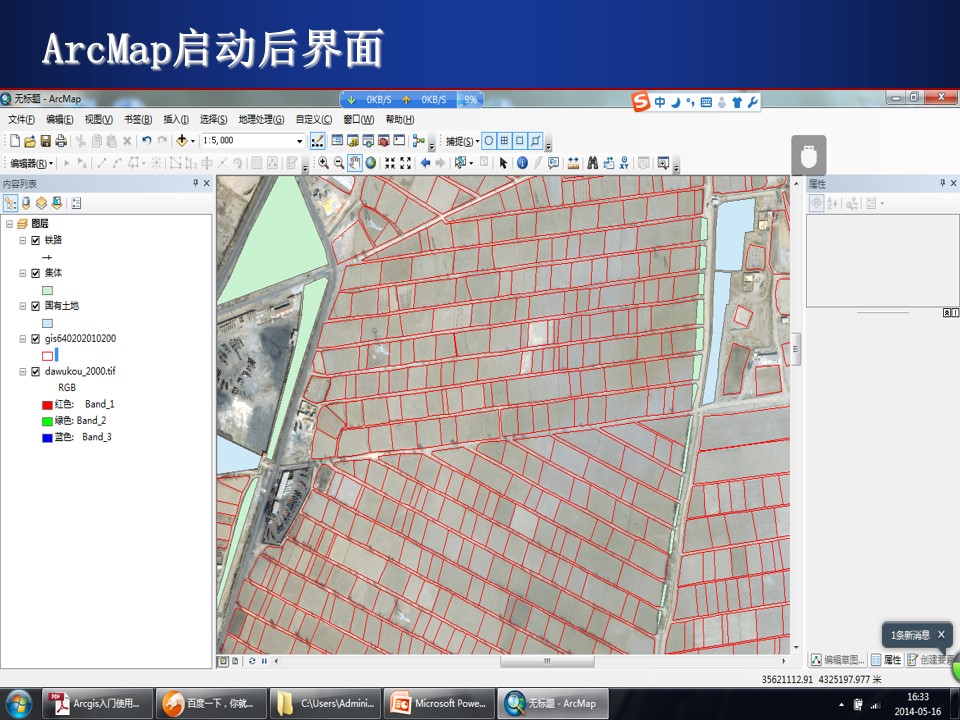Collapse the 铁路 layer legend
Image resolution: width=960 pixels, height=720 pixels.
23,241
